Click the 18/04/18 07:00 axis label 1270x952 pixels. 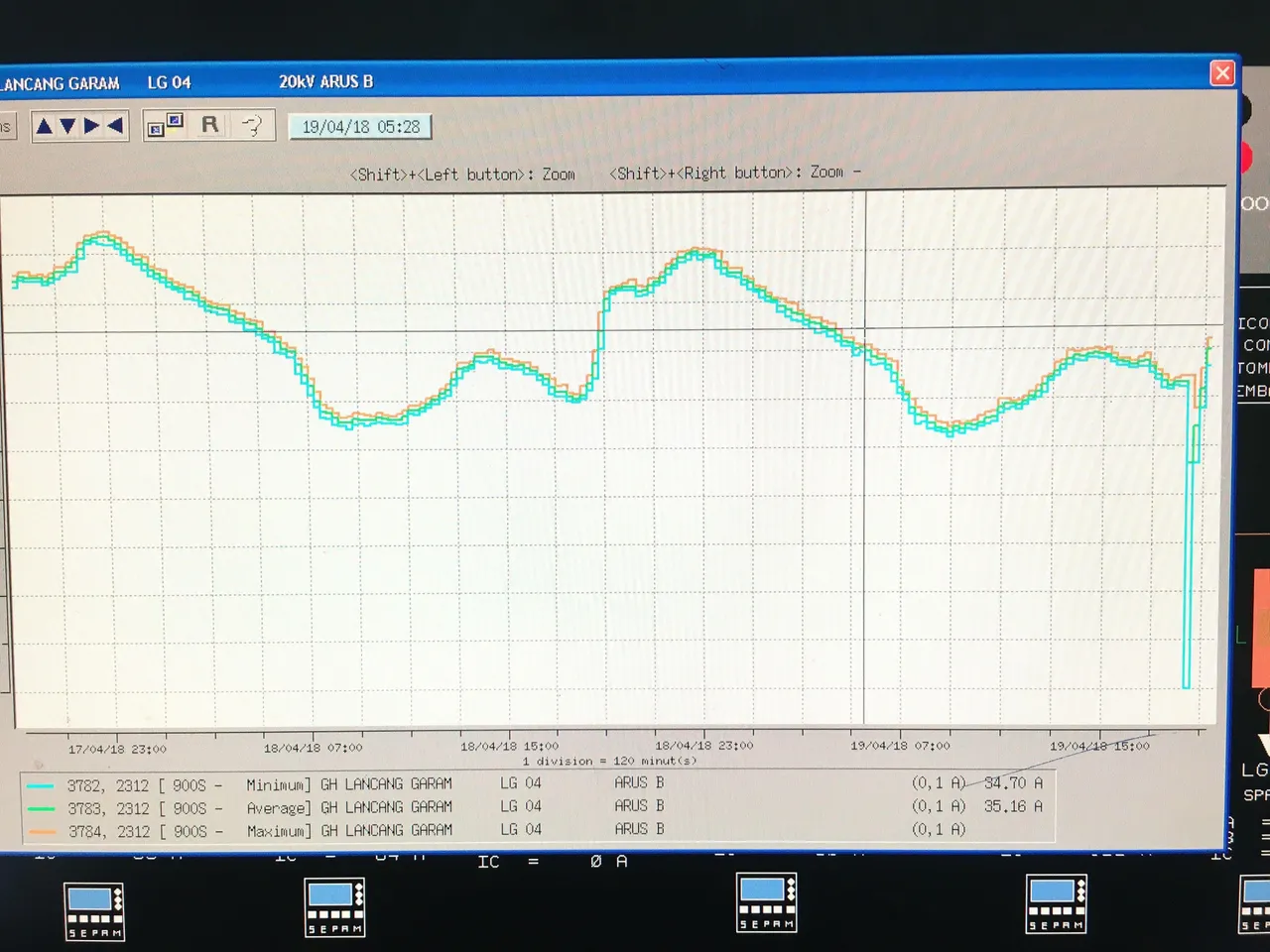pos(313,748)
